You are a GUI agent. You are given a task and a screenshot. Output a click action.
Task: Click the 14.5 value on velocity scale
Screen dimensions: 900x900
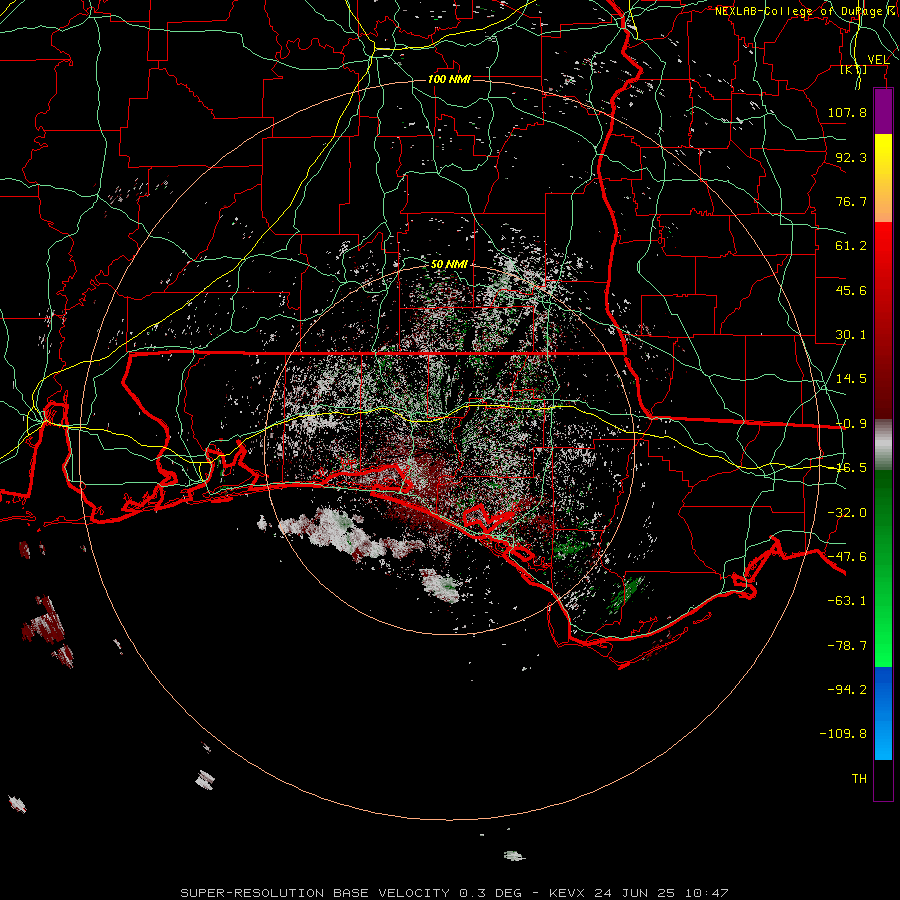[851, 379]
